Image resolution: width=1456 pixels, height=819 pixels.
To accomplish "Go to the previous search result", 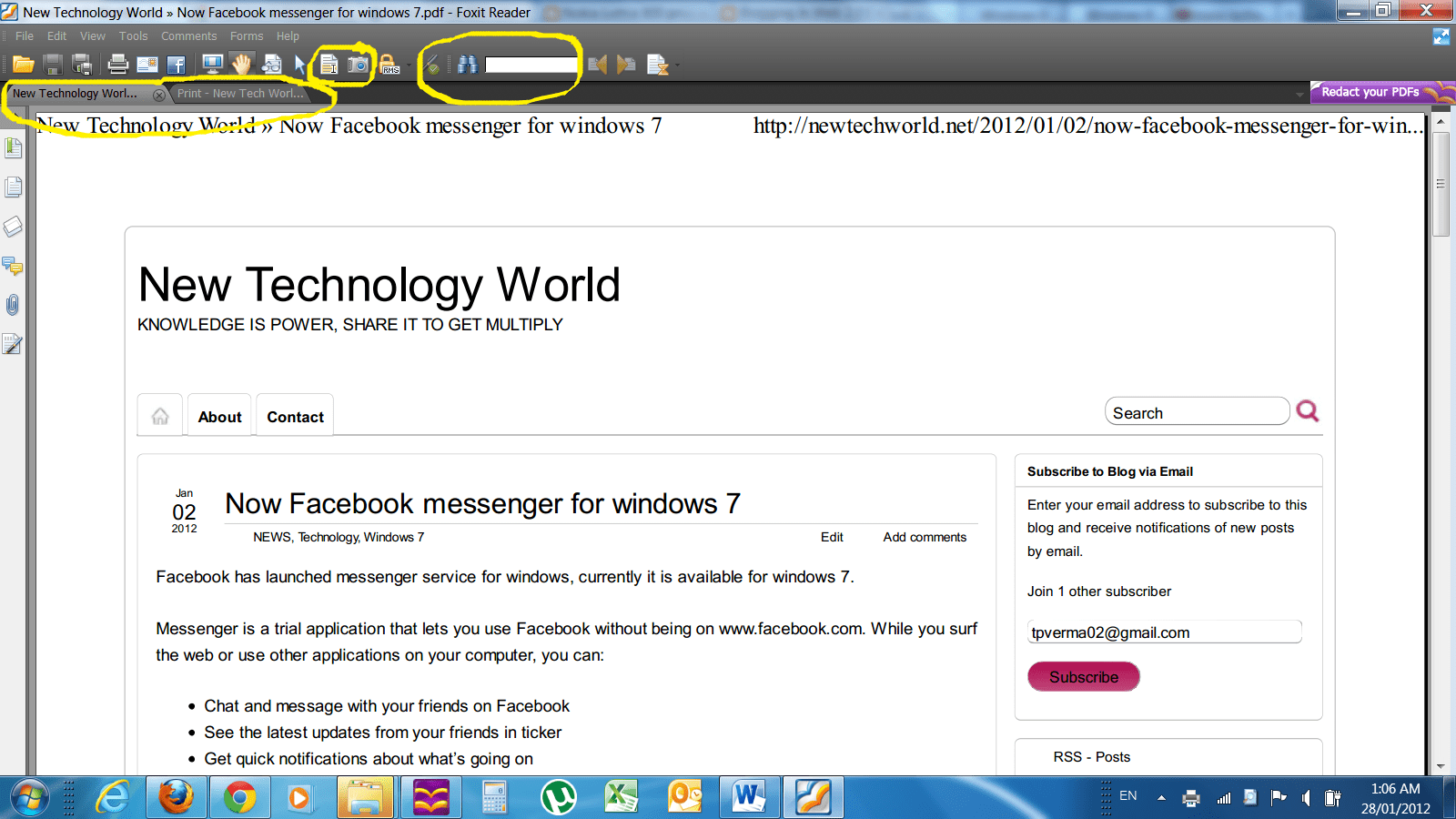I will (597, 65).
